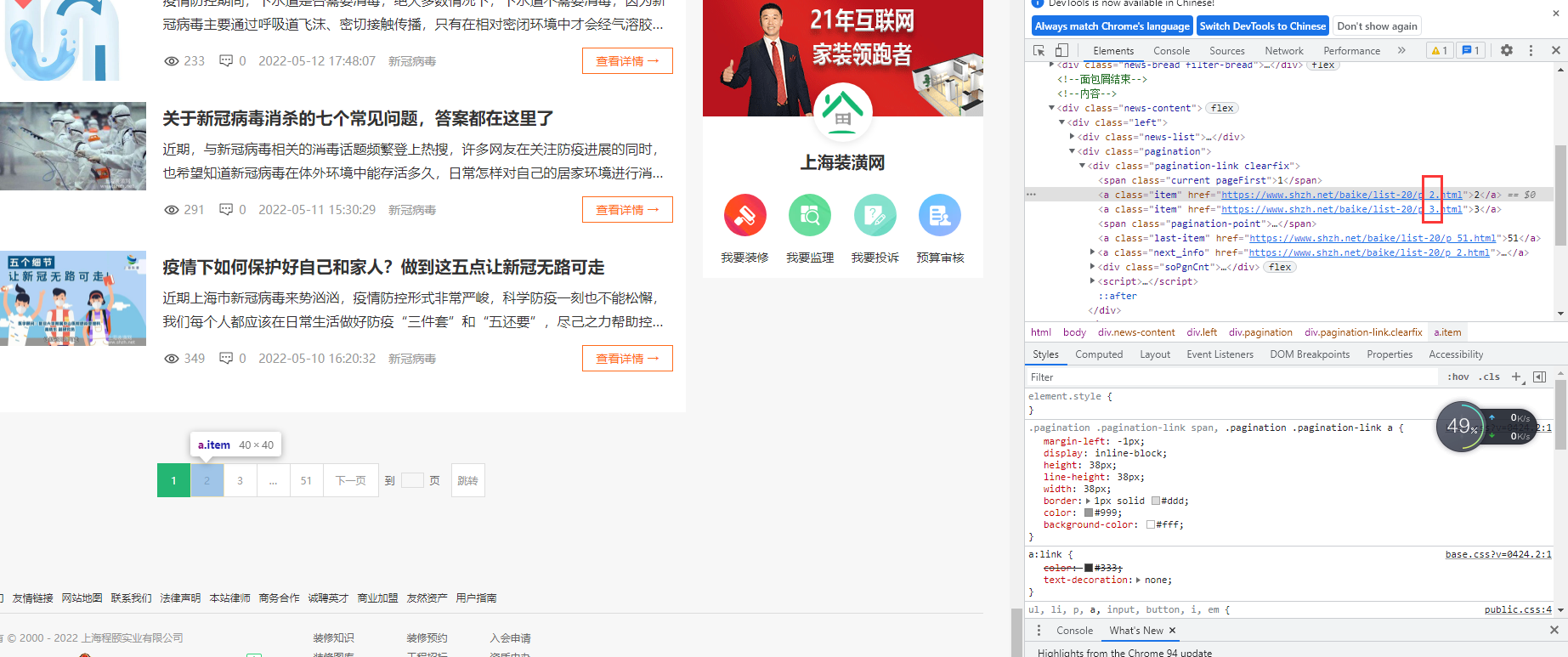This screenshot has width=1568, height=657.
Task: Add a new style rule plus icon
Action: coord(1516,377)
